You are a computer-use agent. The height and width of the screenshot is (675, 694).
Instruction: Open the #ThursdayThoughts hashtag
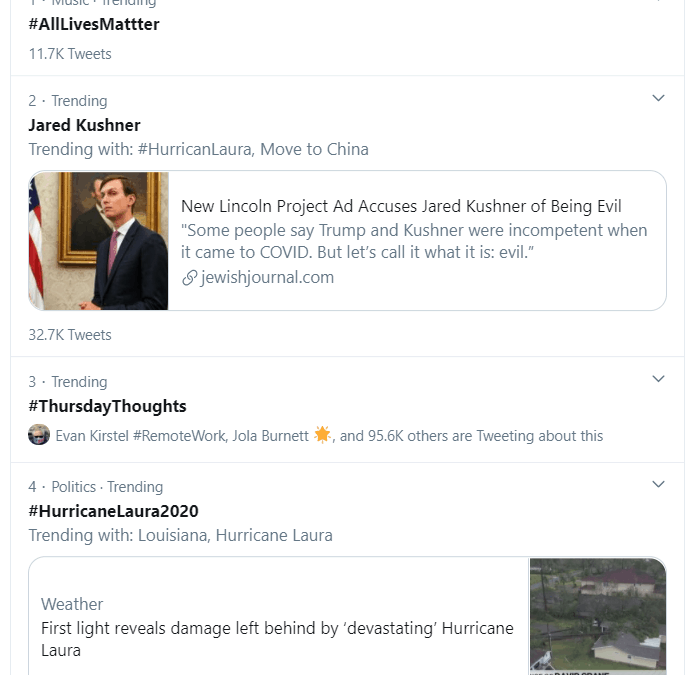[107, 406]
